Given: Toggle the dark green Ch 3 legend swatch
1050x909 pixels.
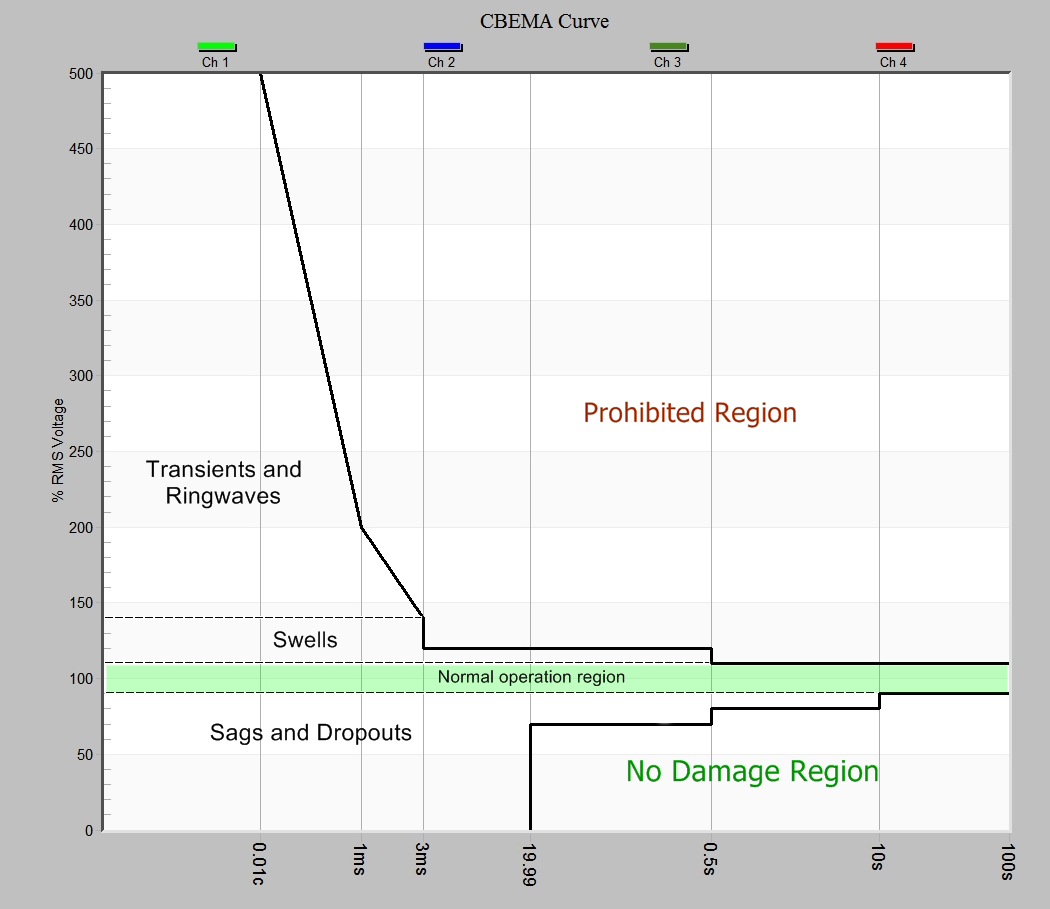Looking at the screenshot, I should coord(668,46).
